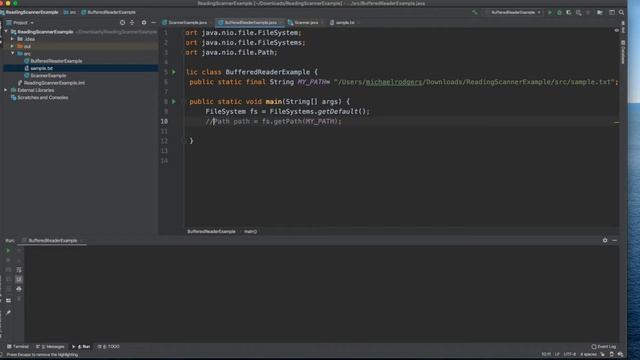Click the cursor position indicator in status bar
This screenshot has width=640, height=360.
546,354
